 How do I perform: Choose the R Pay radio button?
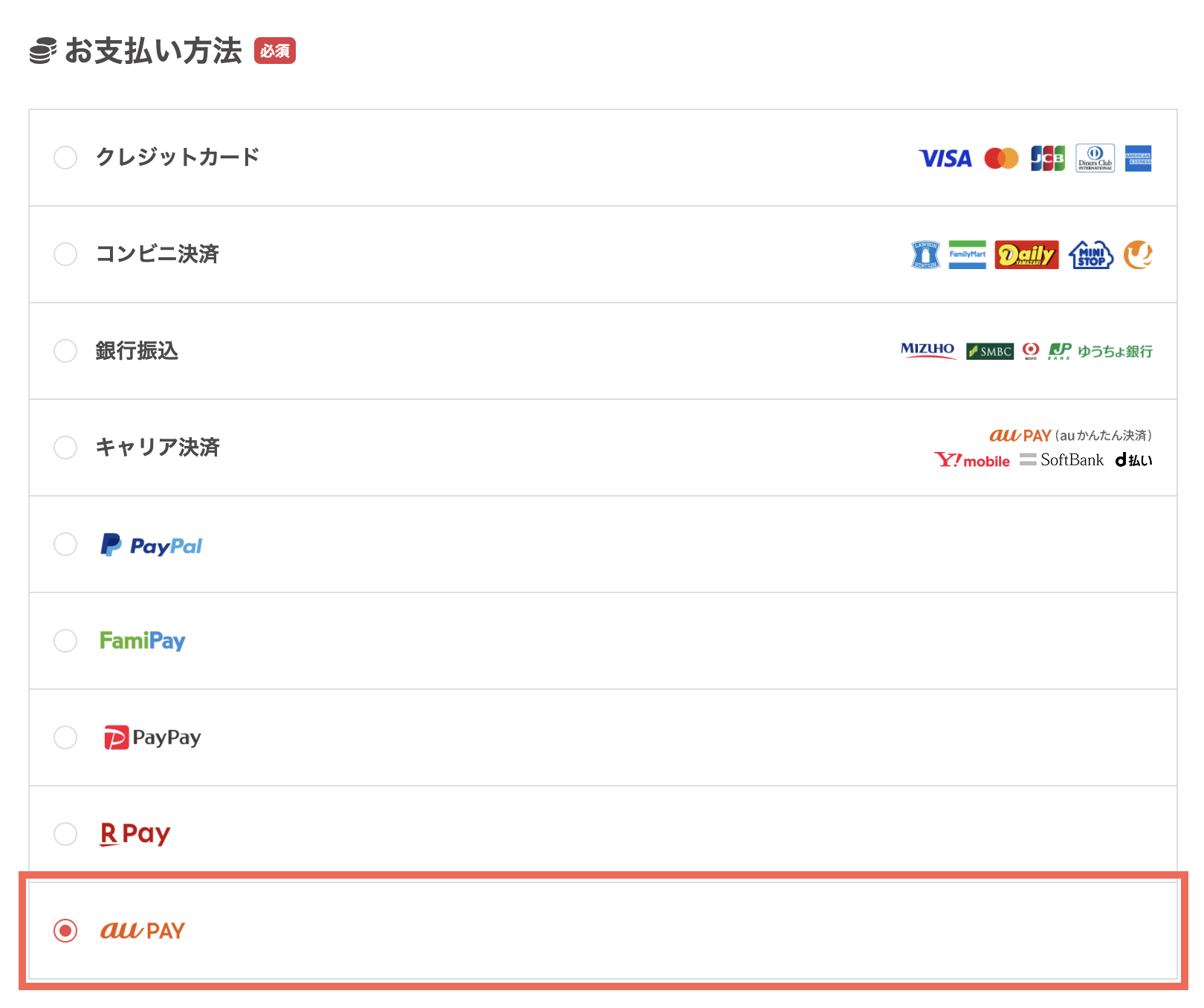(x=65, y=834)
